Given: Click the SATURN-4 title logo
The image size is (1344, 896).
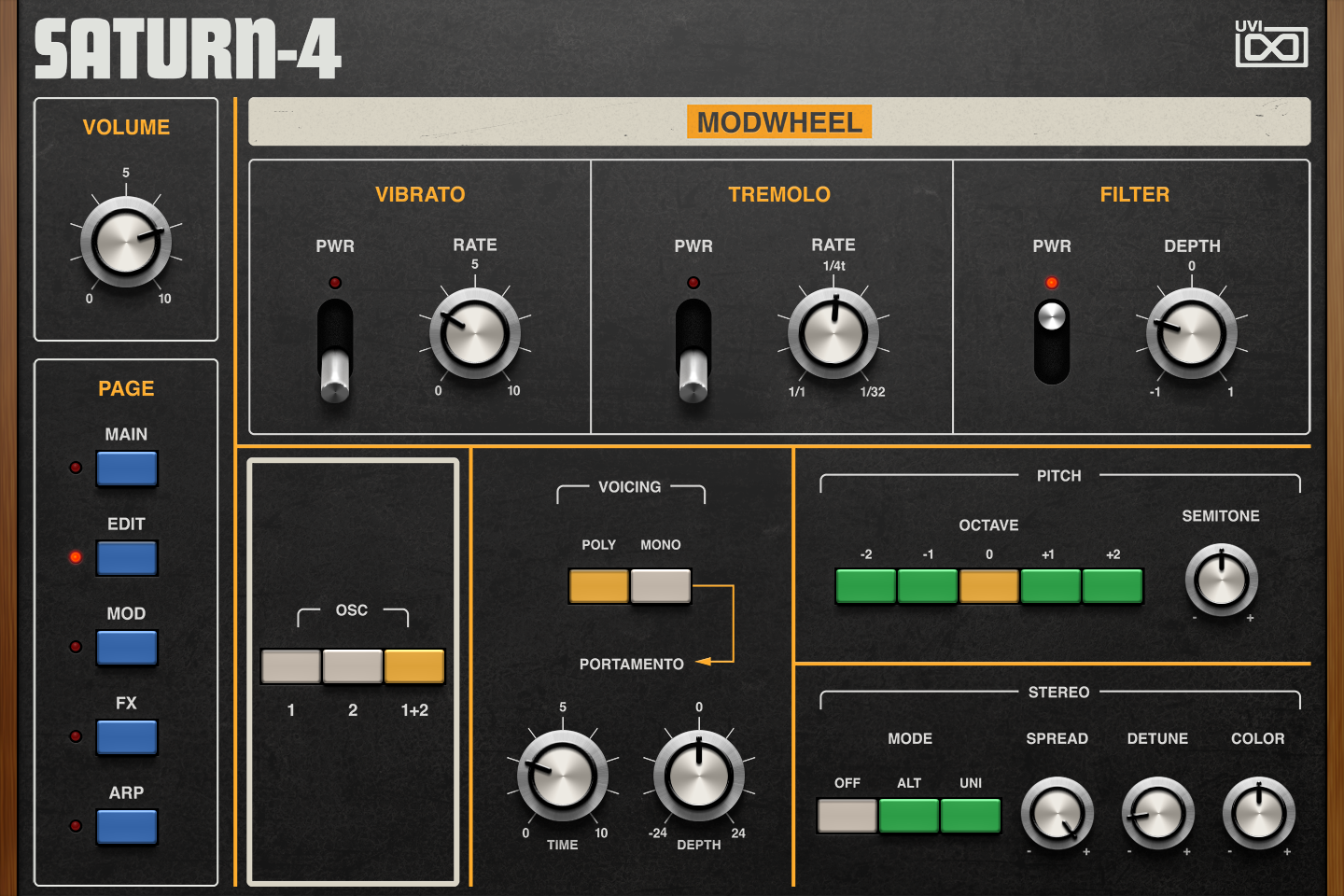Looking at the screenshot, I should click(x=188, y=49).
